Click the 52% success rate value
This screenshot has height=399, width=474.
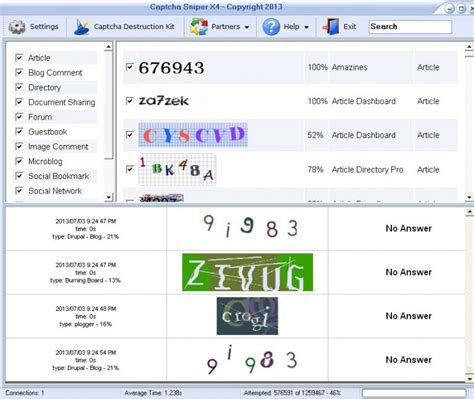tap(315, 135)
